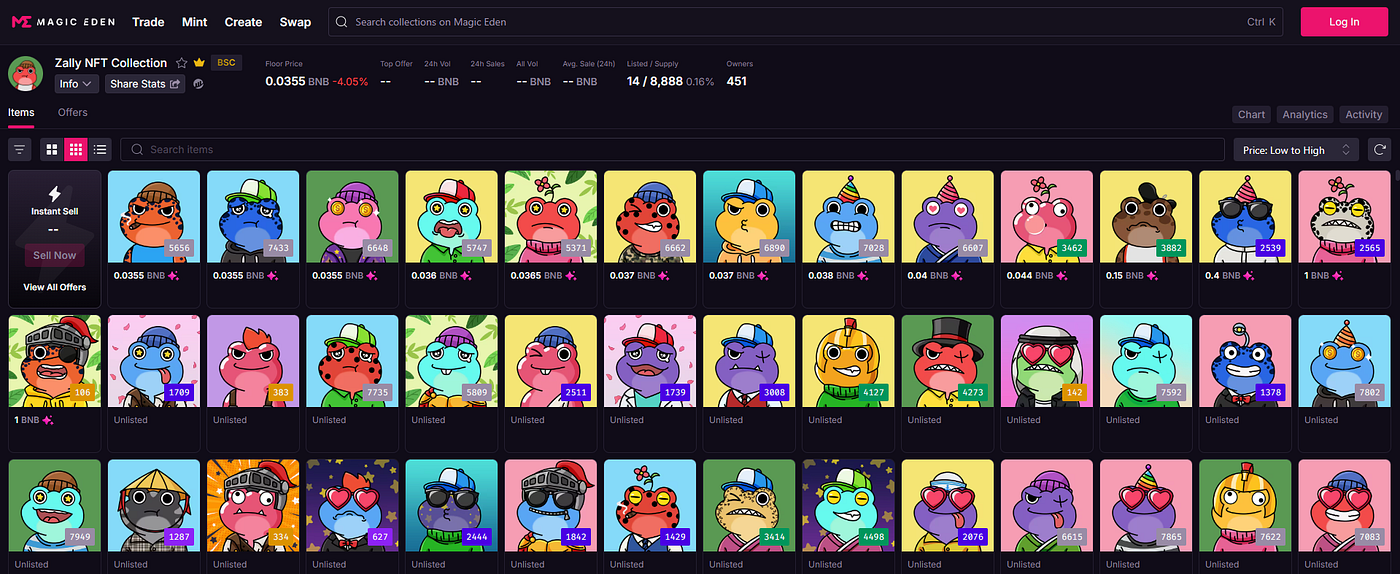Viewport: 1400px width, 574px height.
Task: Click the sparkle icon next to NFT 5656 price
Action: (x=174, y=275)
